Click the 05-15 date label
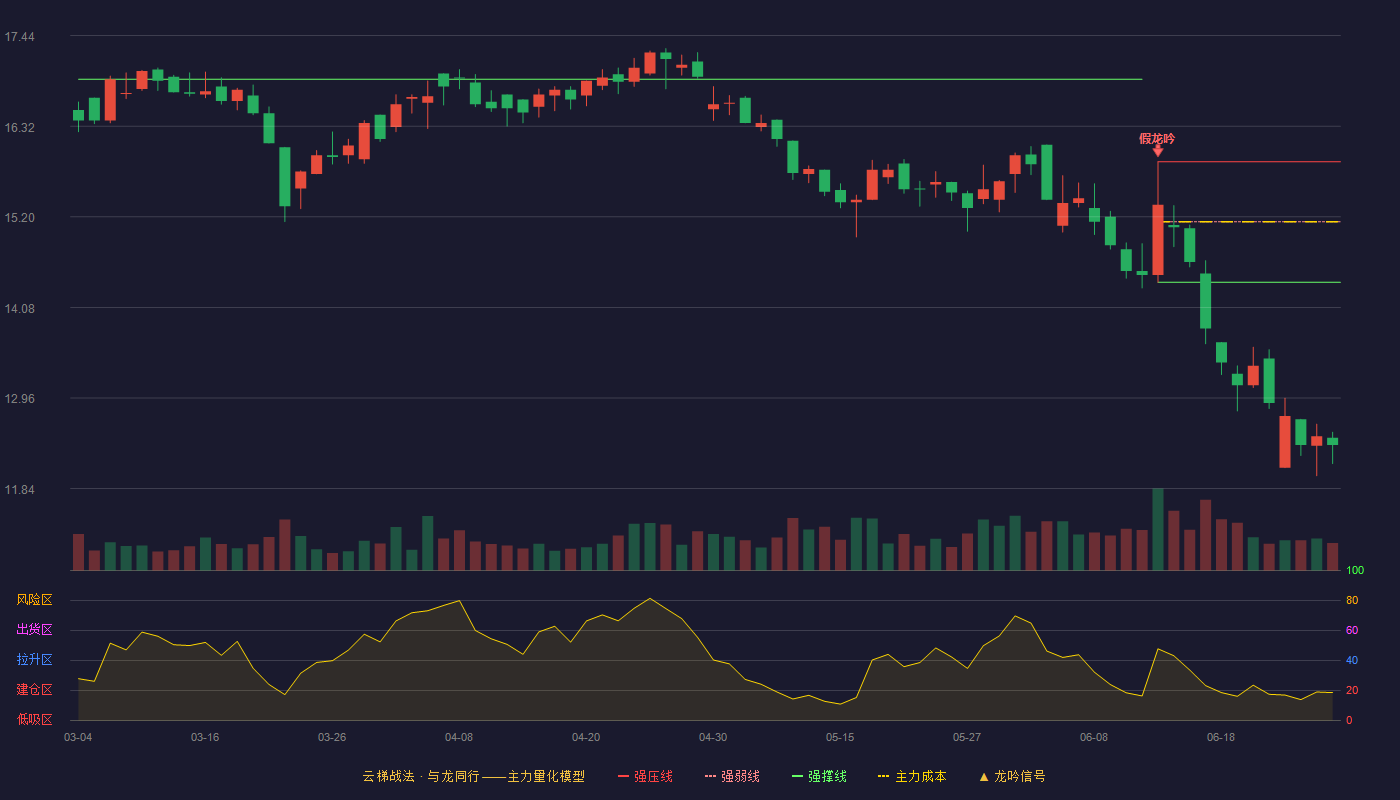 click(x=840, y=737)
